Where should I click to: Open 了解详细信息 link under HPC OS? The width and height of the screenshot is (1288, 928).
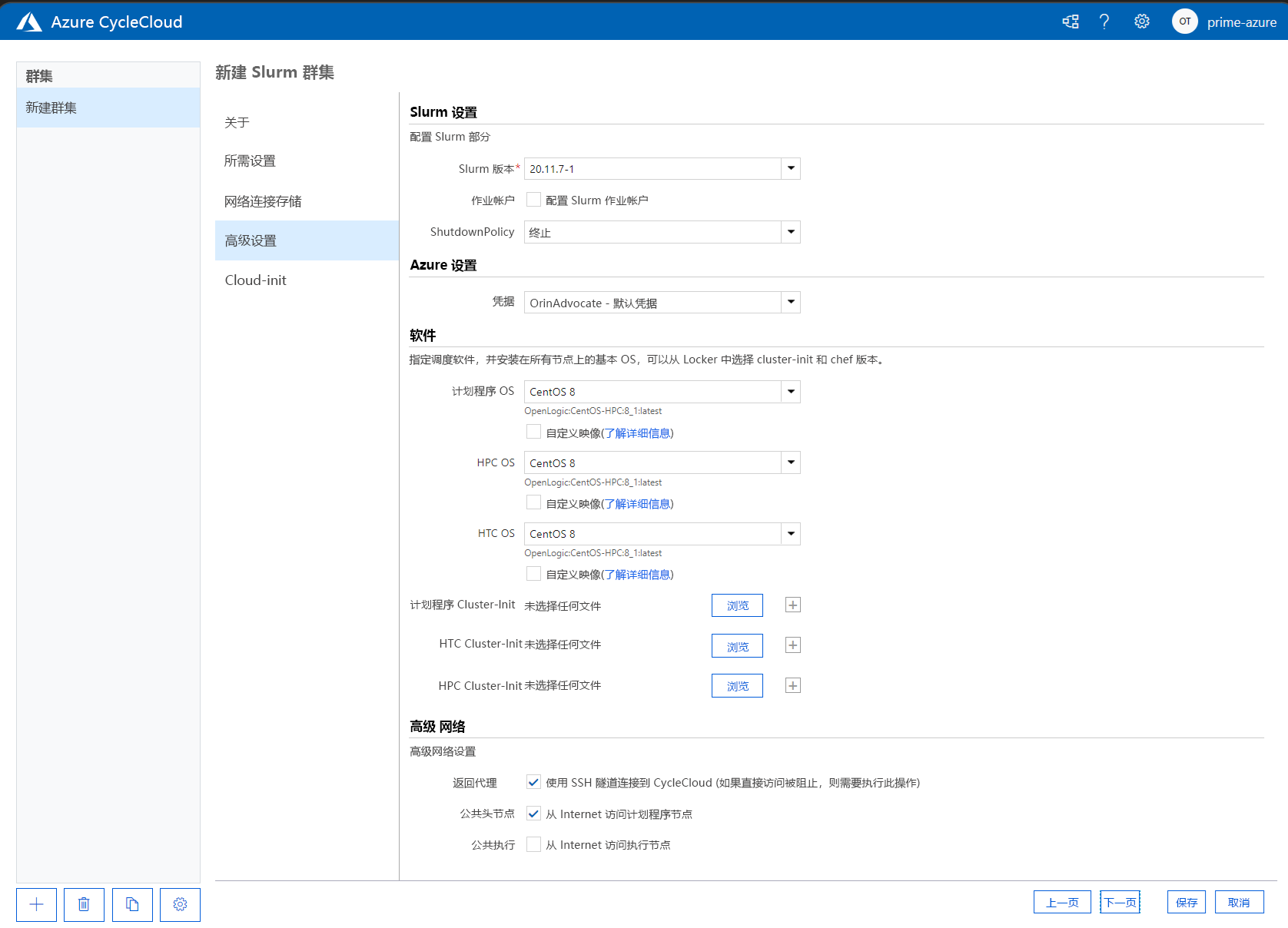pyautogui.click(x=637, y=504)
